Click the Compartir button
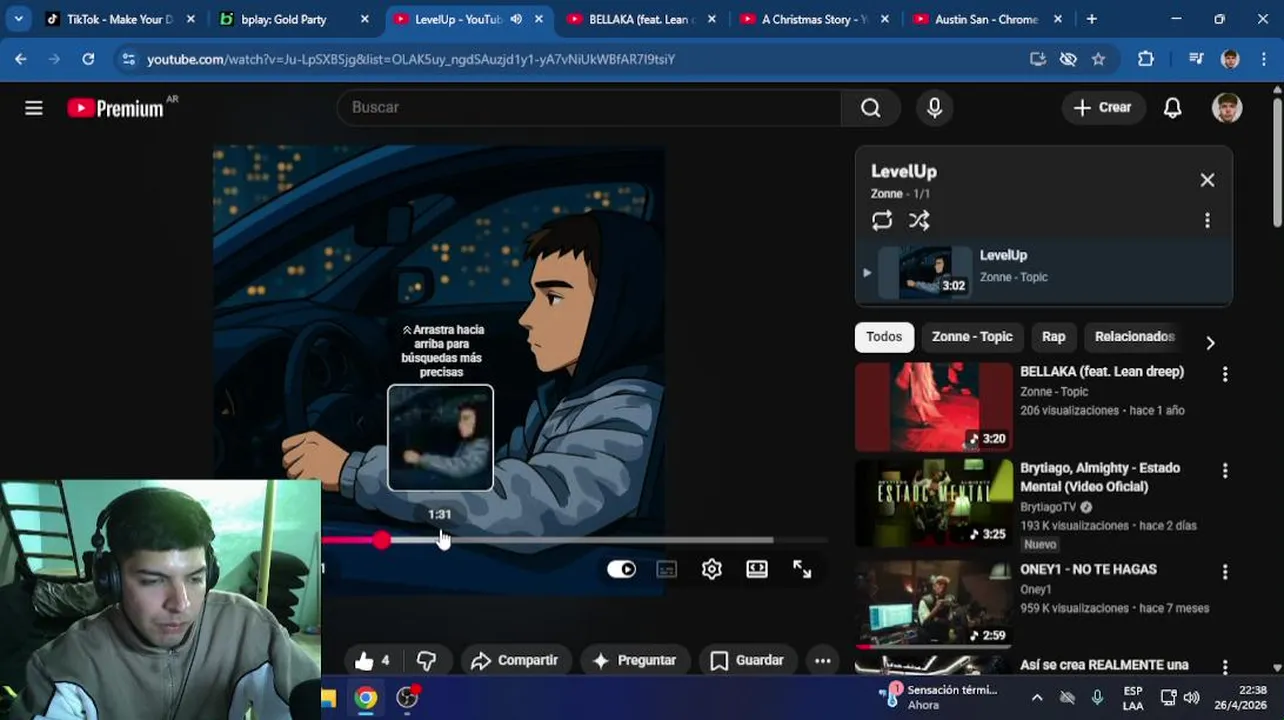This screenshot has height=720, width=1284. click(x=514, y=660)
